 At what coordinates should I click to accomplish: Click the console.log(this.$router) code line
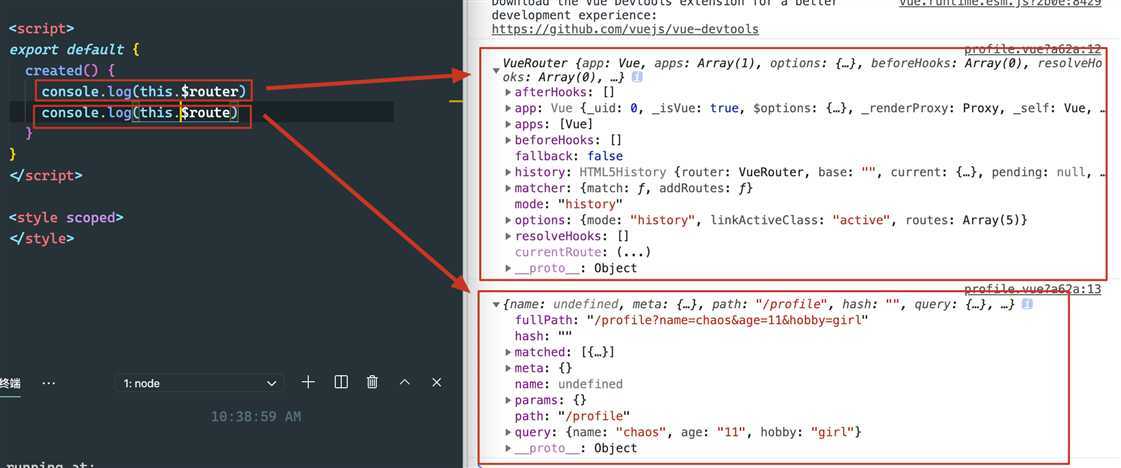click(143, 91)
